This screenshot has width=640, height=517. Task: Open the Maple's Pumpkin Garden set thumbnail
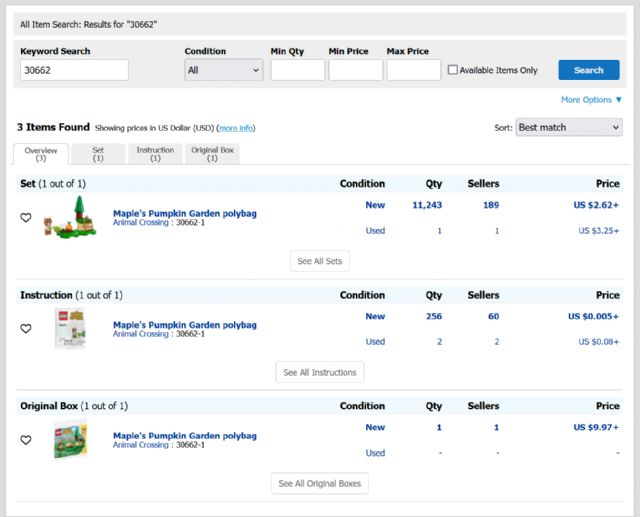[x=70, y=217]
